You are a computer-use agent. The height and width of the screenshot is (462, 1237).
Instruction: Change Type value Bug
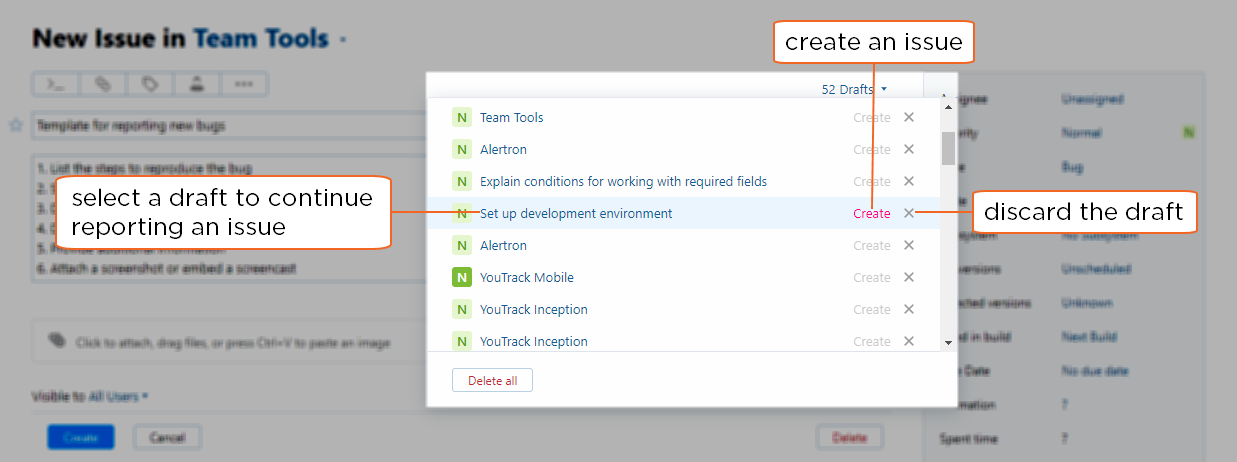coord(1071,167)
